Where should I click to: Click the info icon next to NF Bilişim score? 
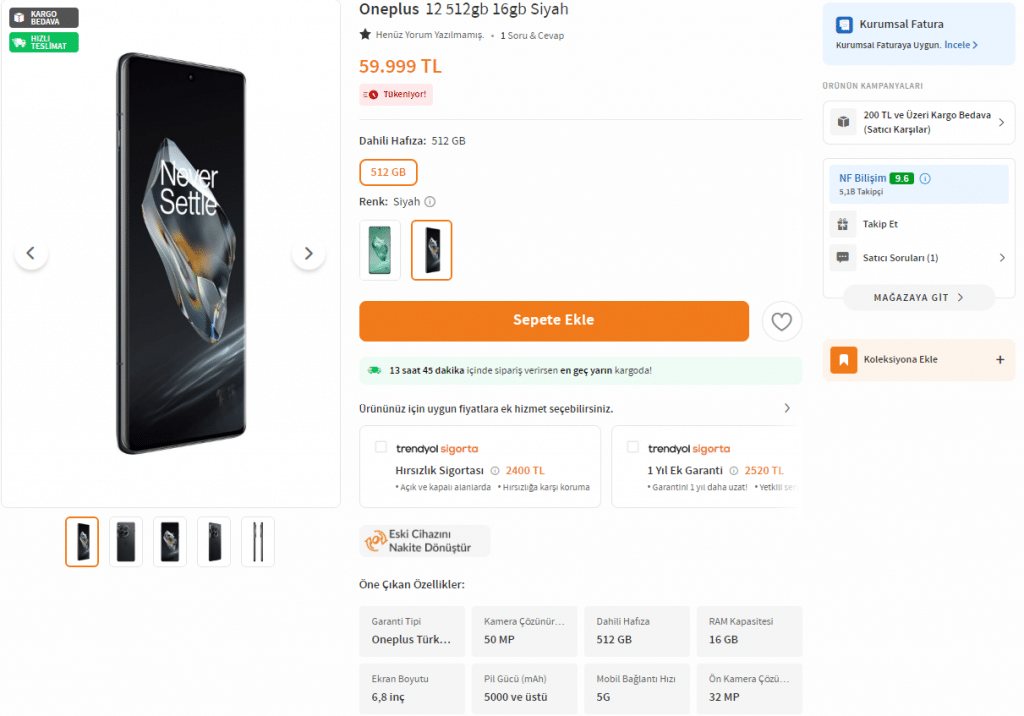click(x=925, y=178)
